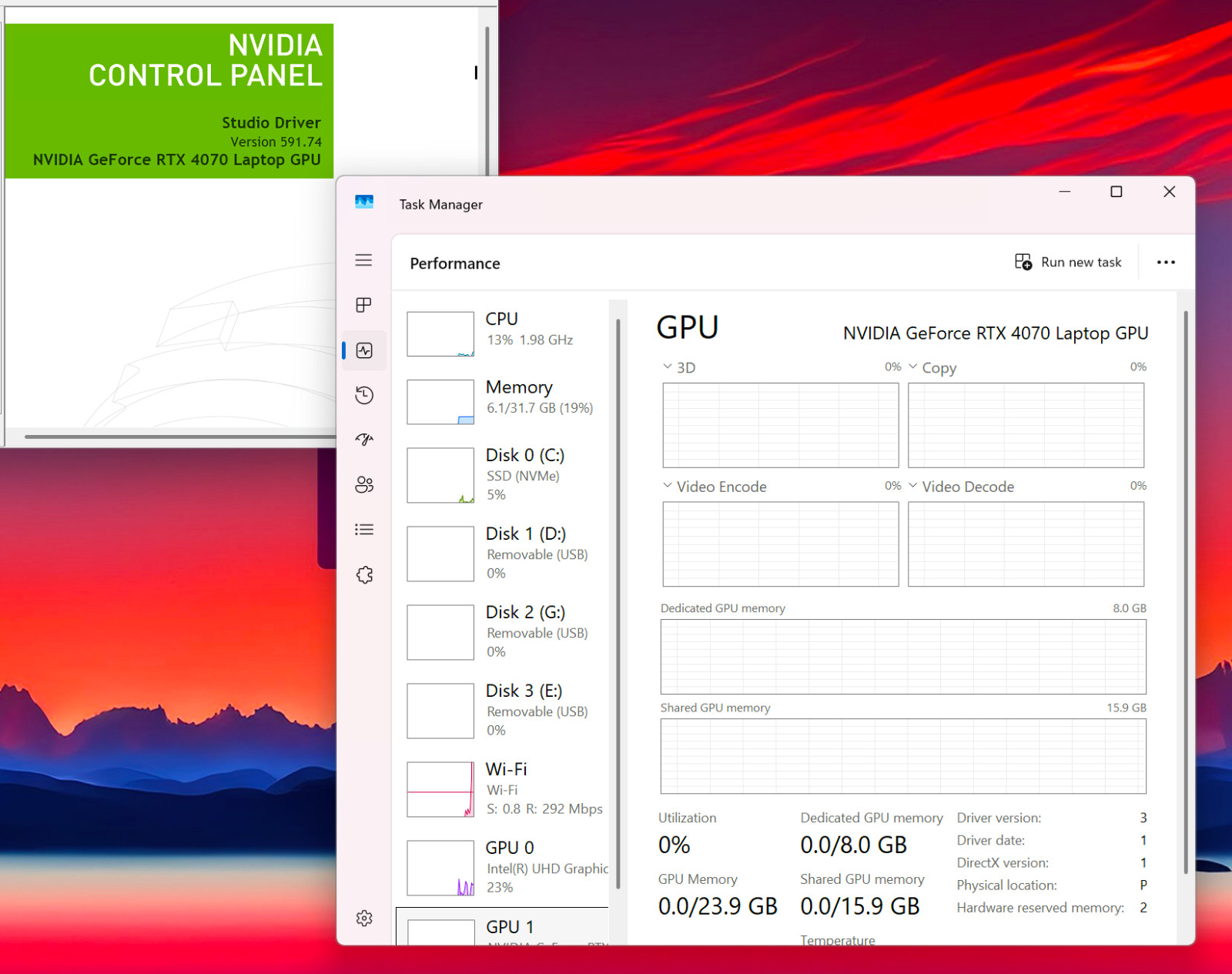Maximize the Task Manager window
The height and width of the screenshot is (974, 1232).
tap(1116, 192)
